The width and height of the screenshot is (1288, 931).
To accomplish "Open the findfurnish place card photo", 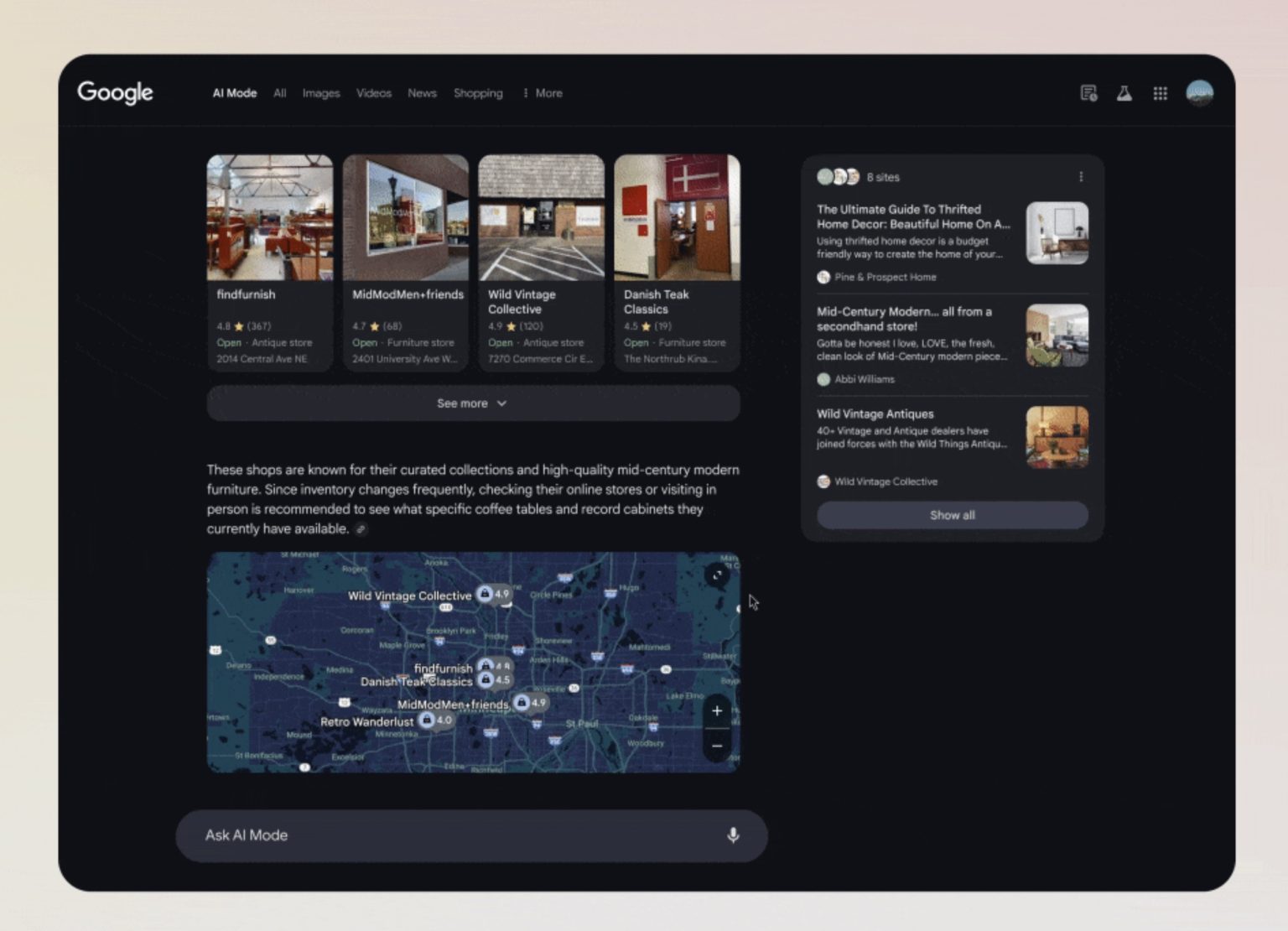I will 270,217.
